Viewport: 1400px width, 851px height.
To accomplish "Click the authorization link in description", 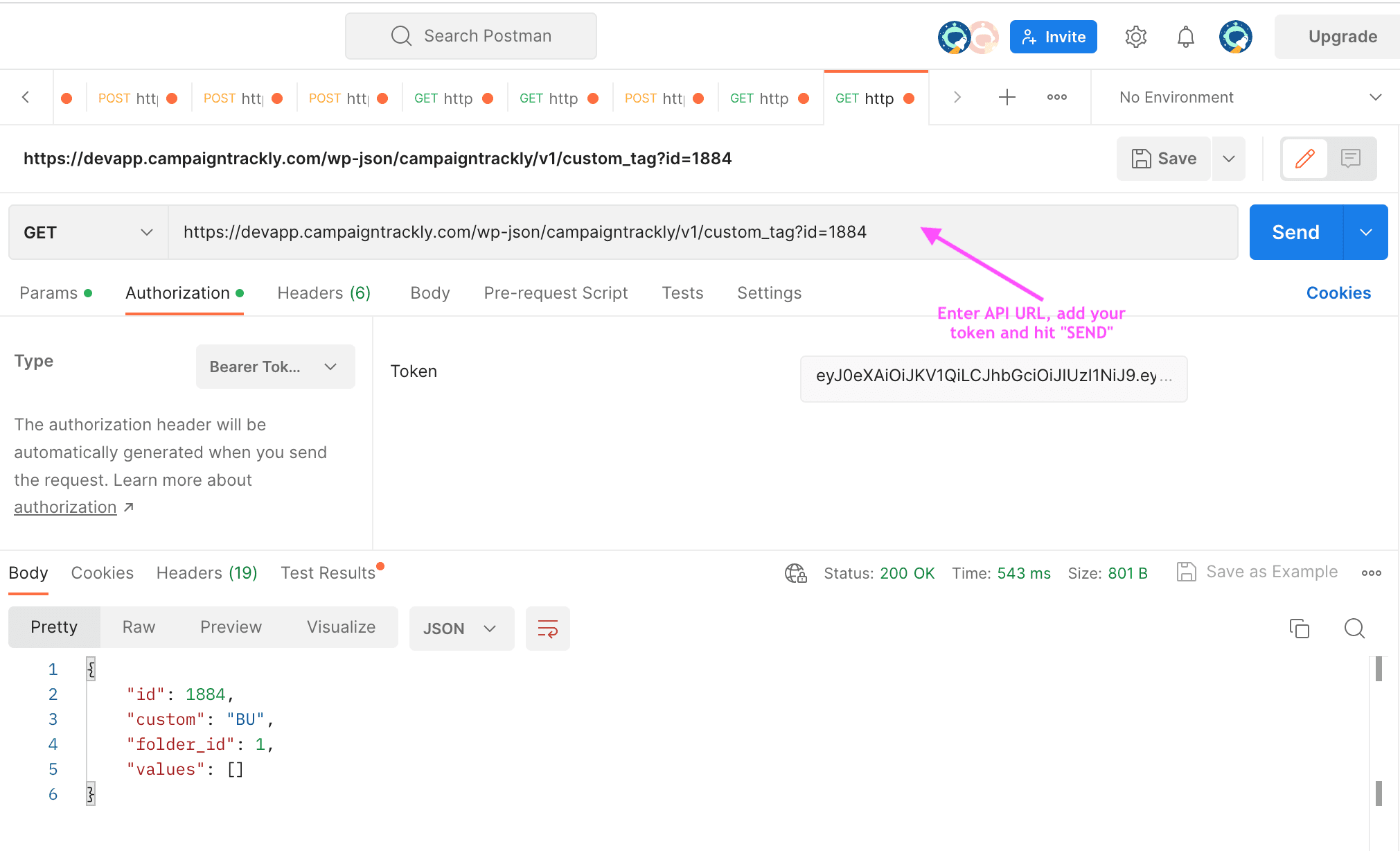I will [x=65, y=507].
